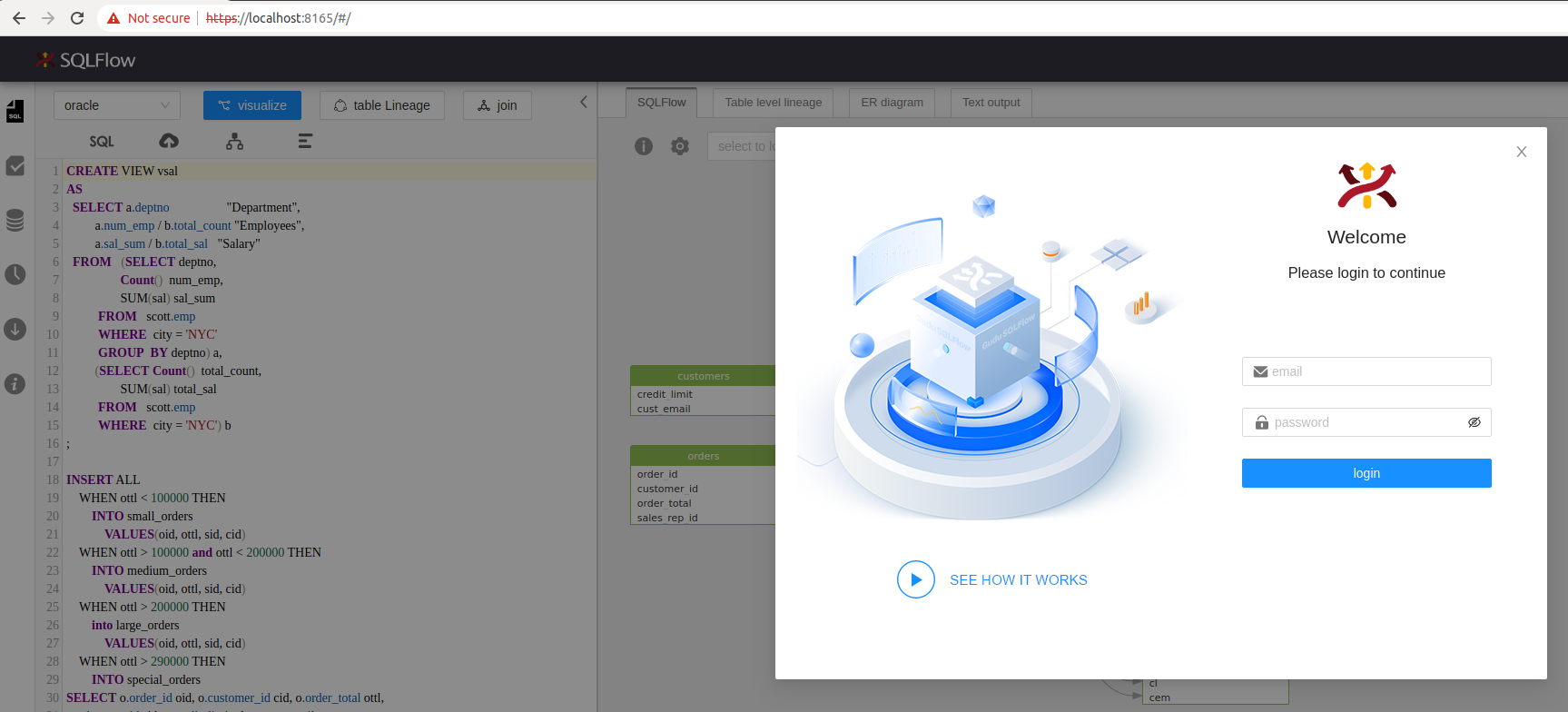
Task: Open the oracle database vendor dropdown
Action: [117, 105]
